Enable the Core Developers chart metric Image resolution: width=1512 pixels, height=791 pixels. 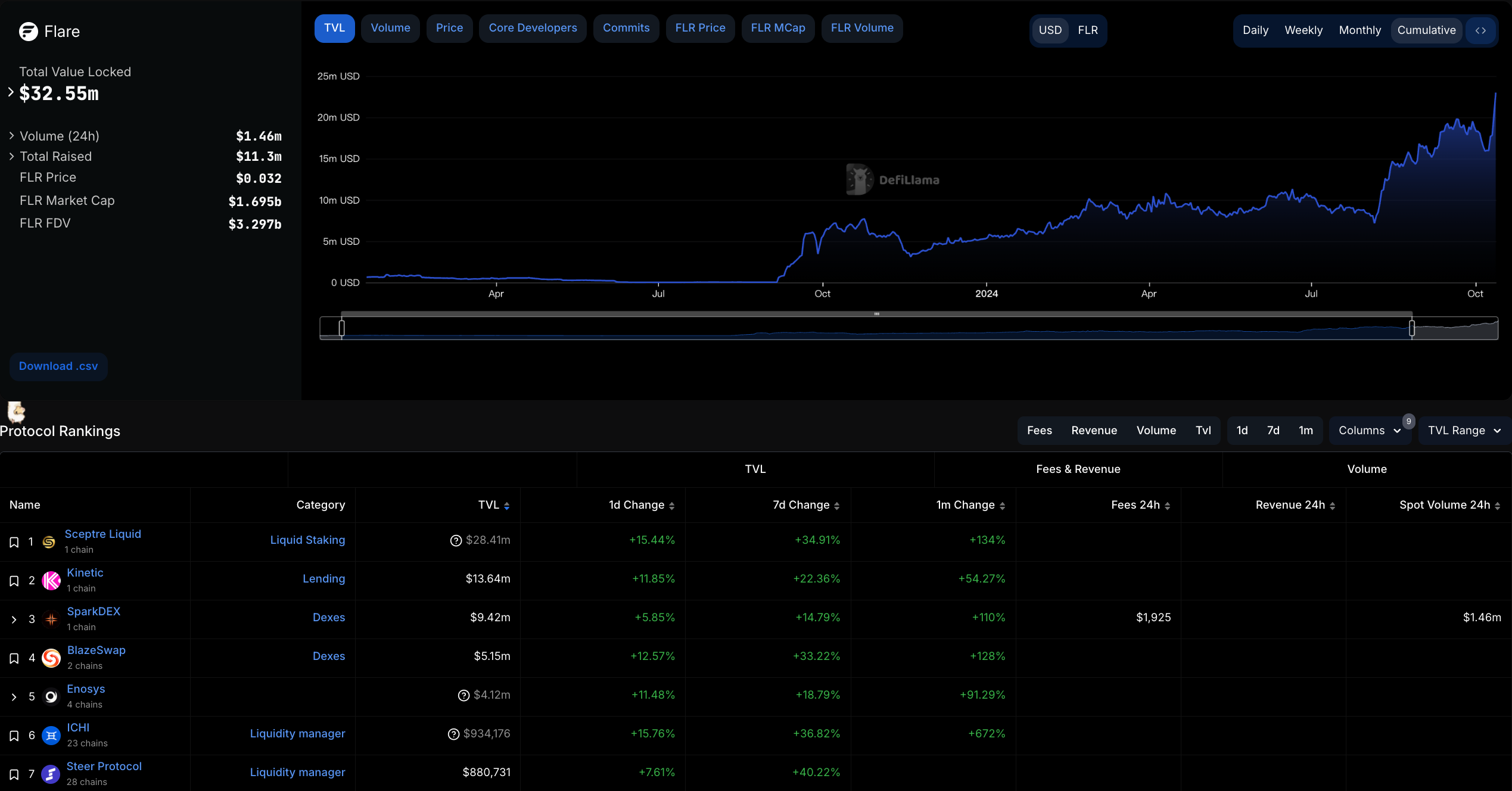533,28
